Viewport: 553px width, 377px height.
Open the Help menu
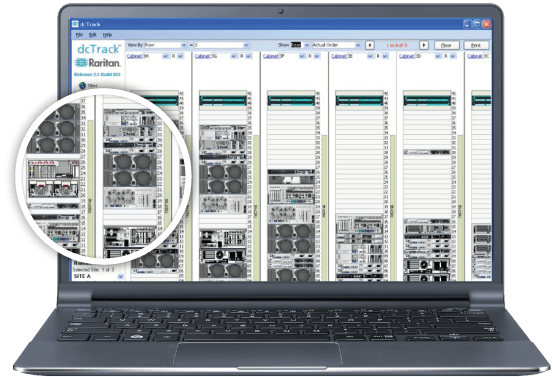click(x=107, y=35)
